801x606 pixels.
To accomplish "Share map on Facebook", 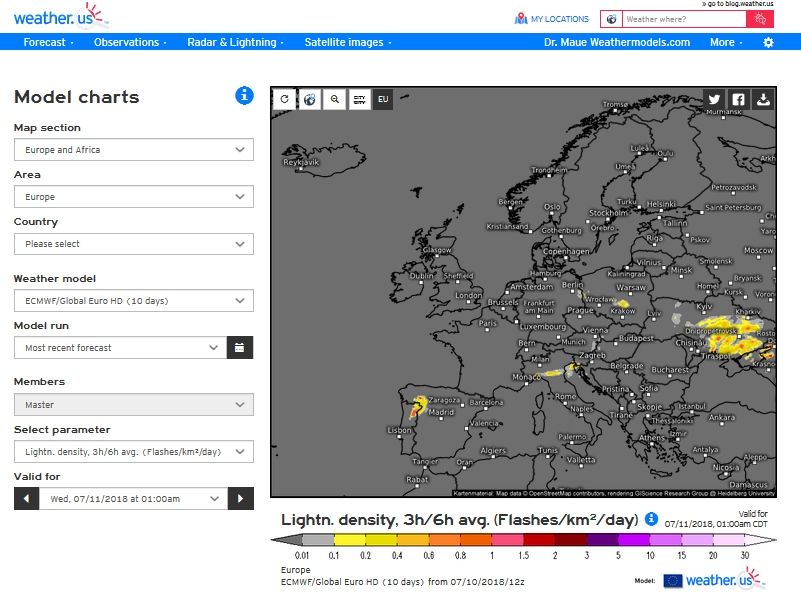I will (x=739, y=99).
